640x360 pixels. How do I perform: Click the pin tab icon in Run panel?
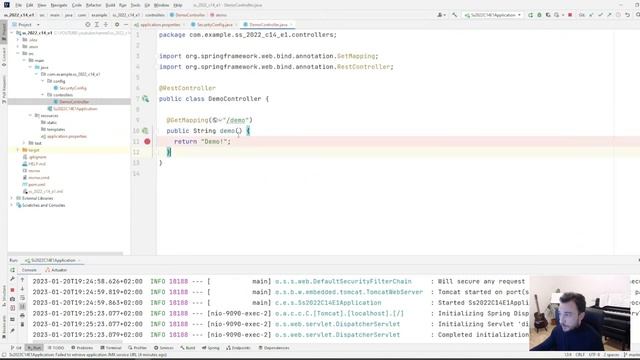(x=13, y=331)
